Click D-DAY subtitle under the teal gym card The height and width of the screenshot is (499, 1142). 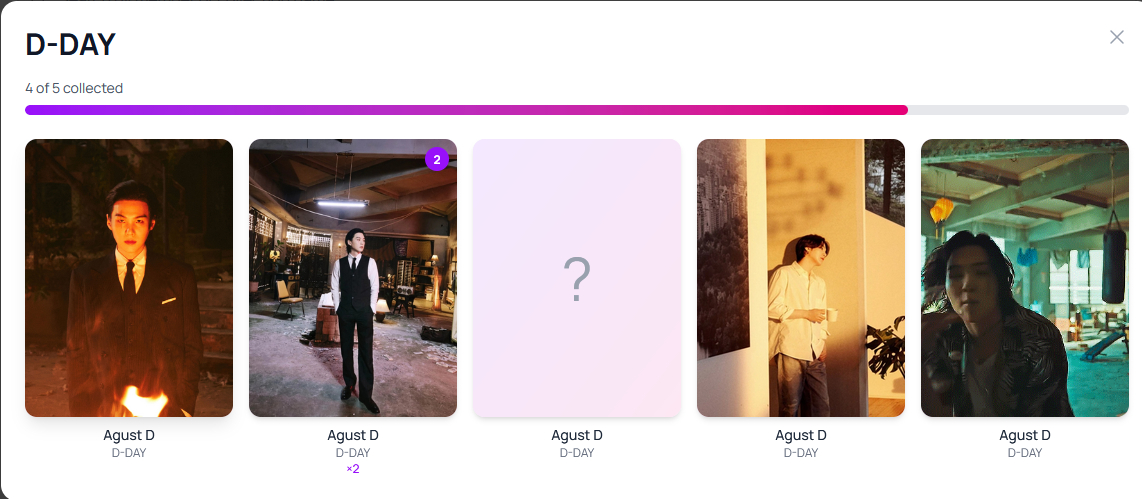1025,453
